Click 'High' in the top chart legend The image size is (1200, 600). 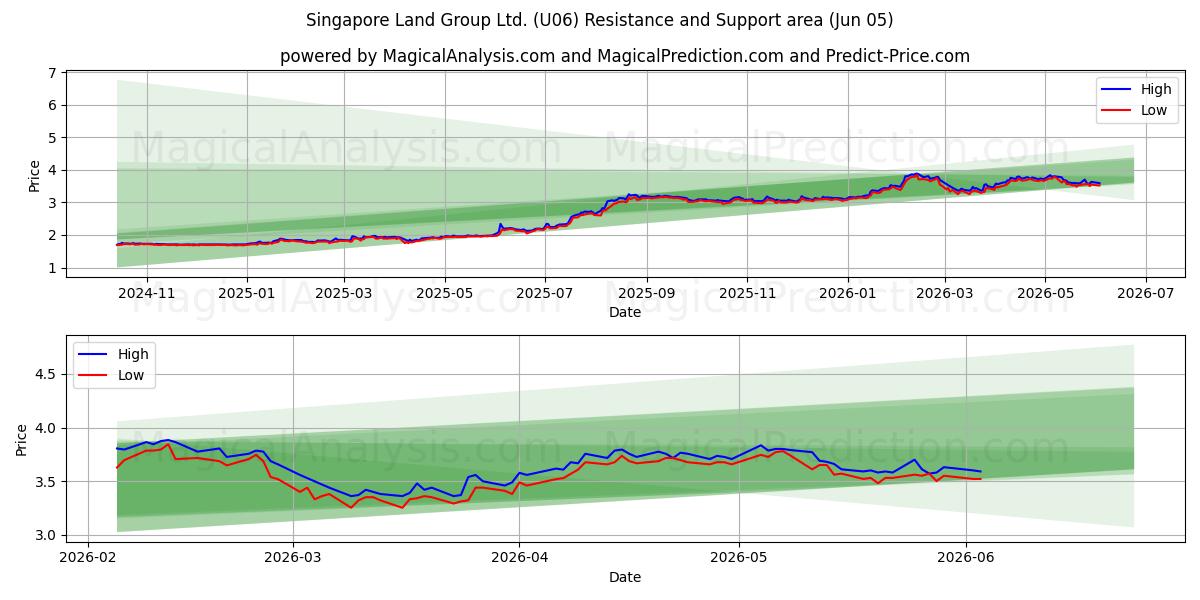pyautogui.click(x=1156, y=89)
